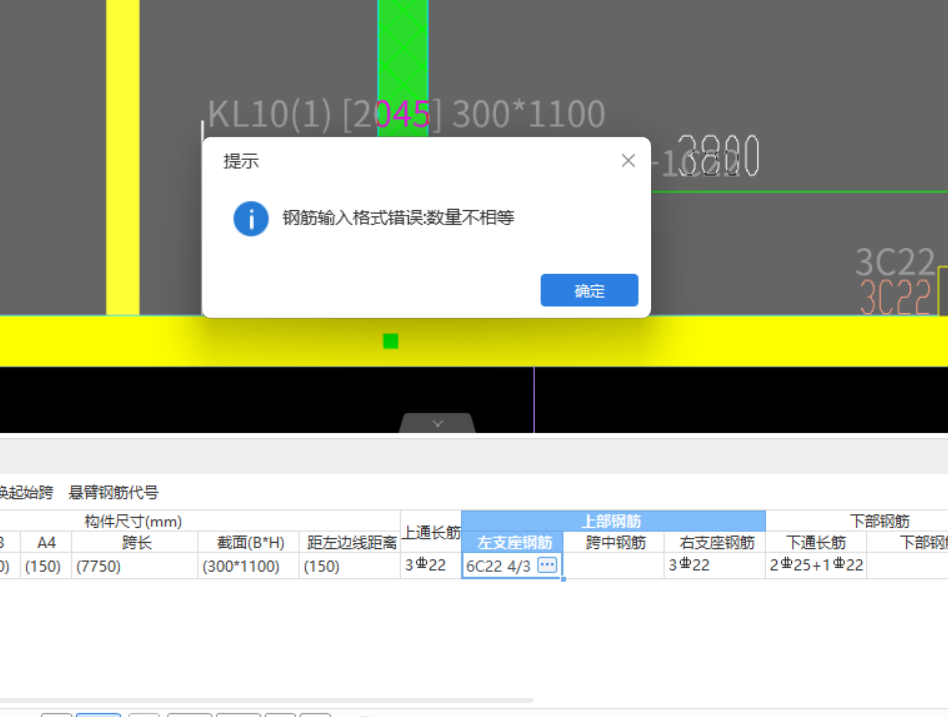Click the 3⌀22 cell under 右支座钢筋
Screen dimensions: 948x717
(x=715, y=565)
